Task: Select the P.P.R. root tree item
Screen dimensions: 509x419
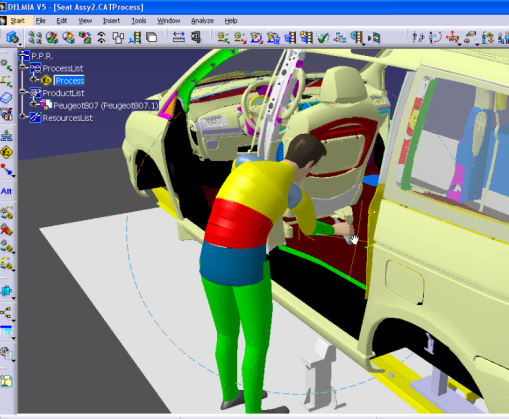Action: pos(42,56)
